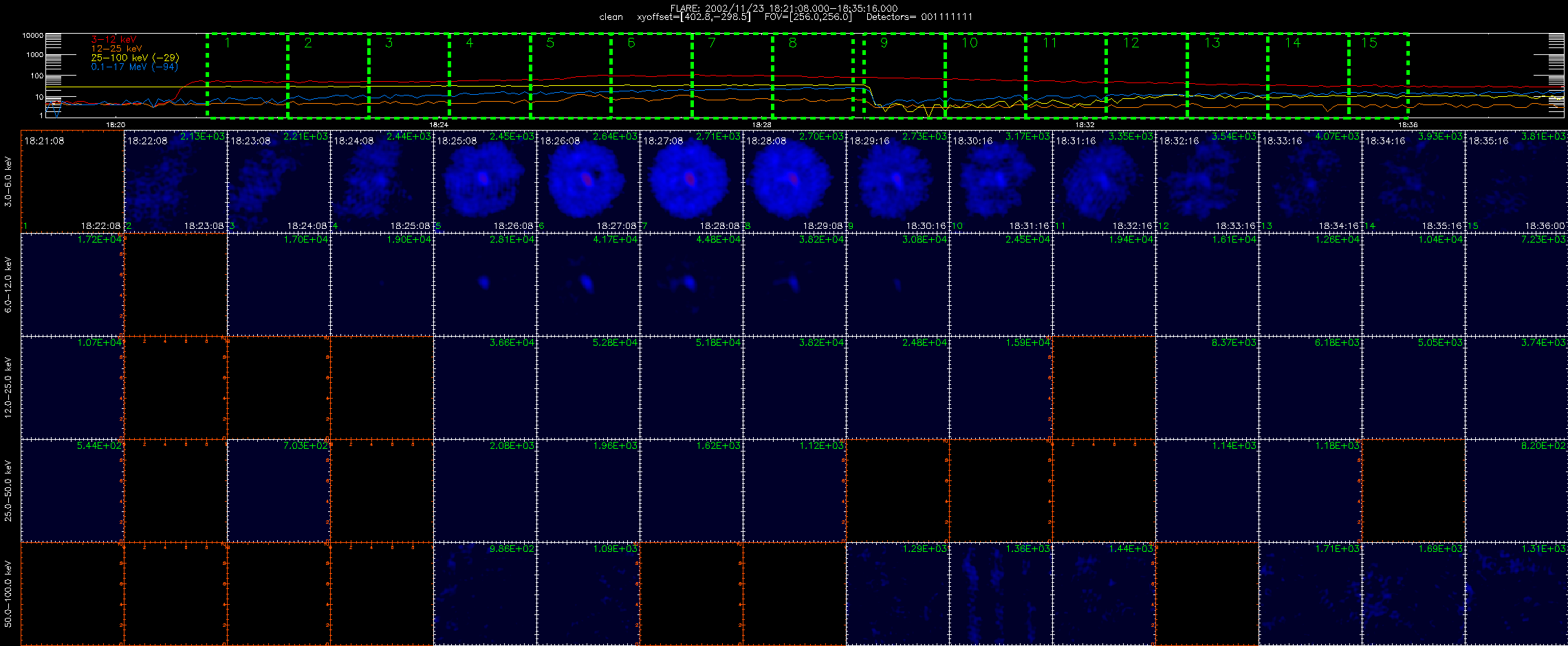Click the 6.0-12.0 keV row label
This screenshot has height=646, width=1568.
pos(8,285)
